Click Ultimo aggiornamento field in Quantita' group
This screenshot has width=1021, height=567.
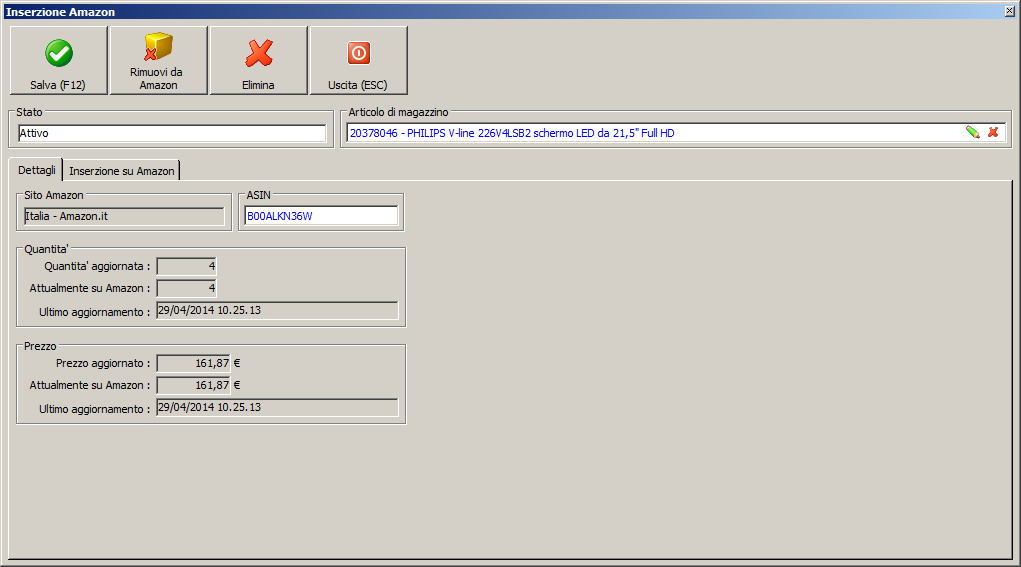277,311
